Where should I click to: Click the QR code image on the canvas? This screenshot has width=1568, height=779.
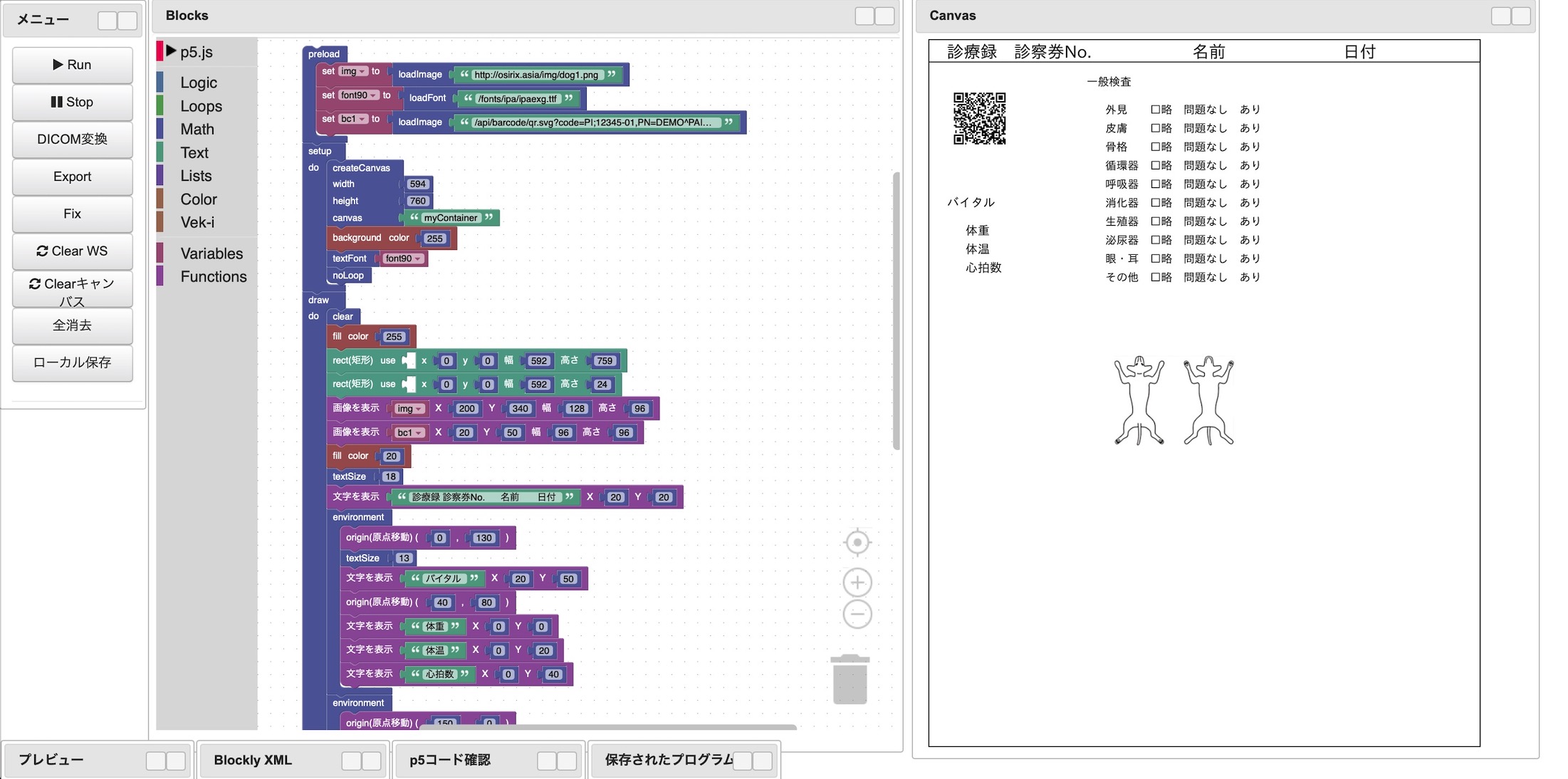[980, 118]
